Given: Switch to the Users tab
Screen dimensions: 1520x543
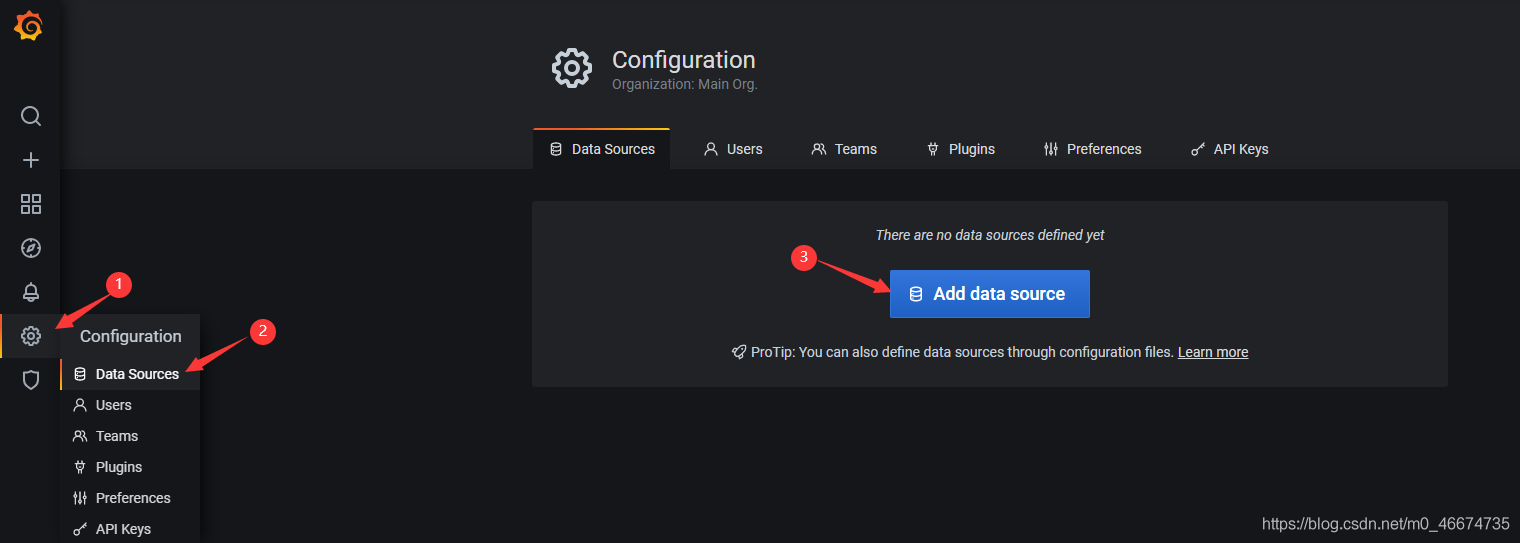Looking at the screenshot, I should pyautogui.click(x=733, y=149).
